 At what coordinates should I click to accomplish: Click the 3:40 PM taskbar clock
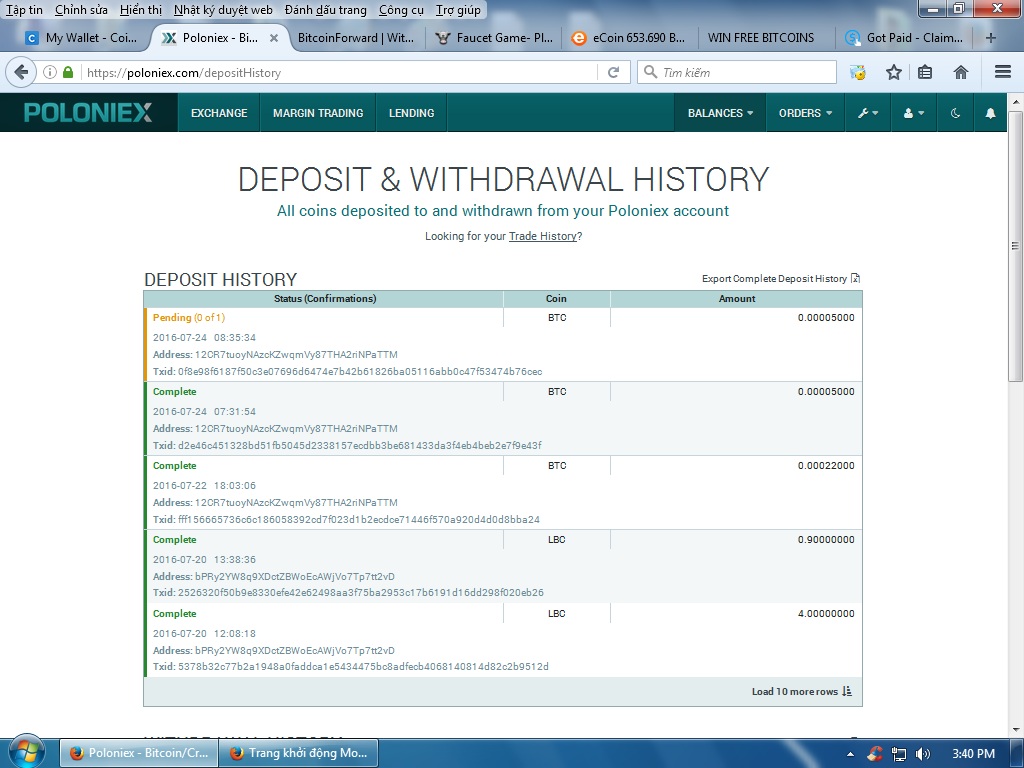[973, 754]
